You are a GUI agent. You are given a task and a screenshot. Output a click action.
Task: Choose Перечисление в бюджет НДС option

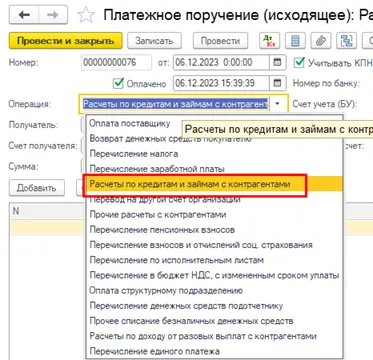point(215,275)
